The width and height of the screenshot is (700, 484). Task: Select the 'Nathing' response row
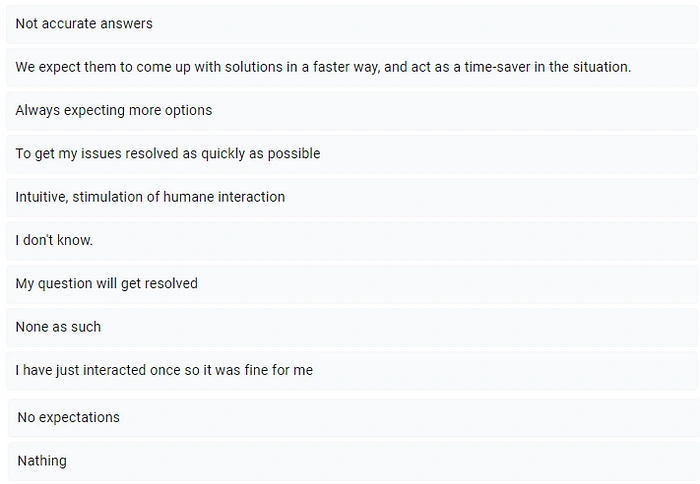353,461
